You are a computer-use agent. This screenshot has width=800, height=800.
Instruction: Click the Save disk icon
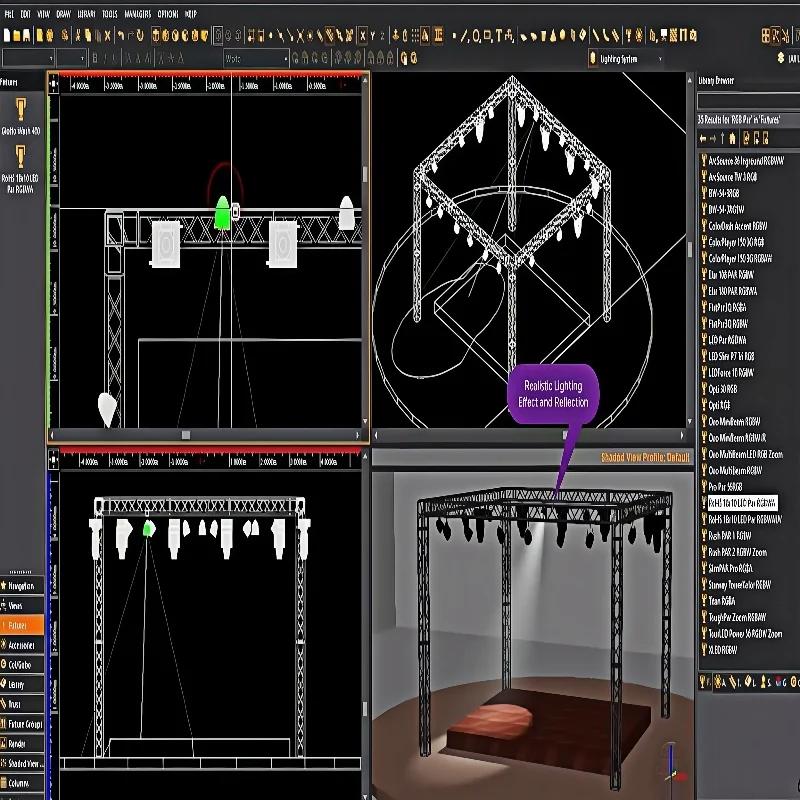(27, 35)
